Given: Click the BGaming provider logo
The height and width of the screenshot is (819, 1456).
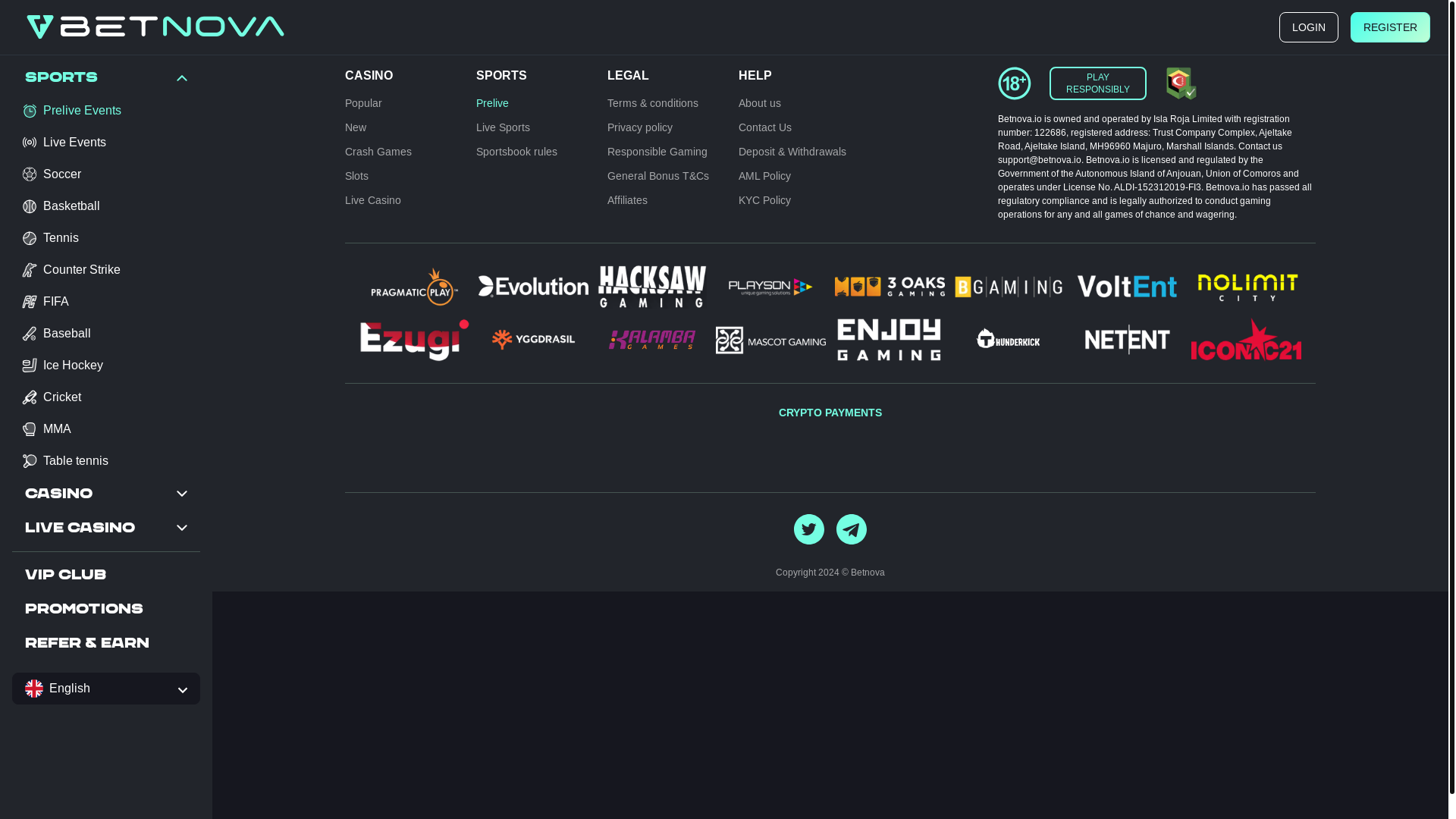Looking at the screenshot, I should [x=1009, y=287].
